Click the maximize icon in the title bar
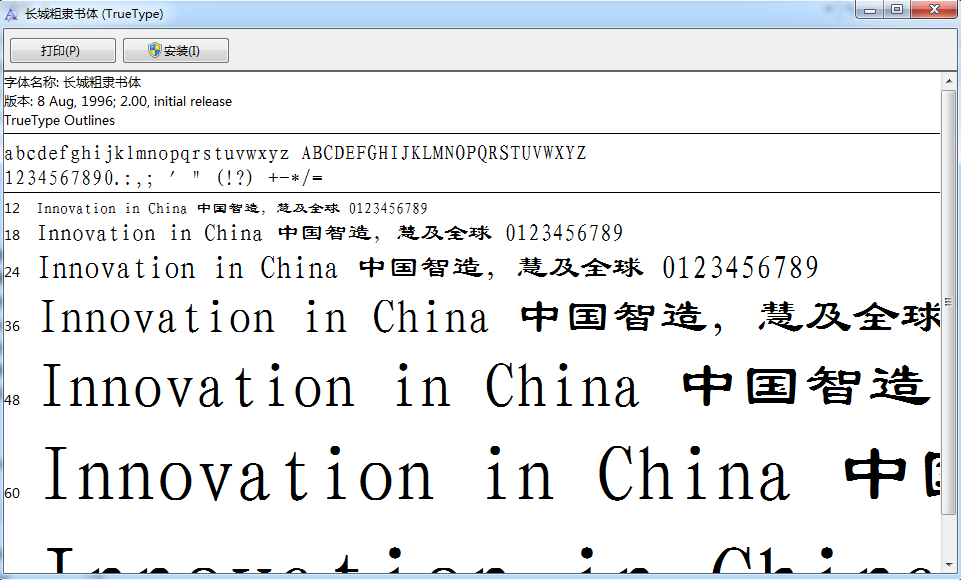This screenshot has width=961, height=580. point(896,10)
